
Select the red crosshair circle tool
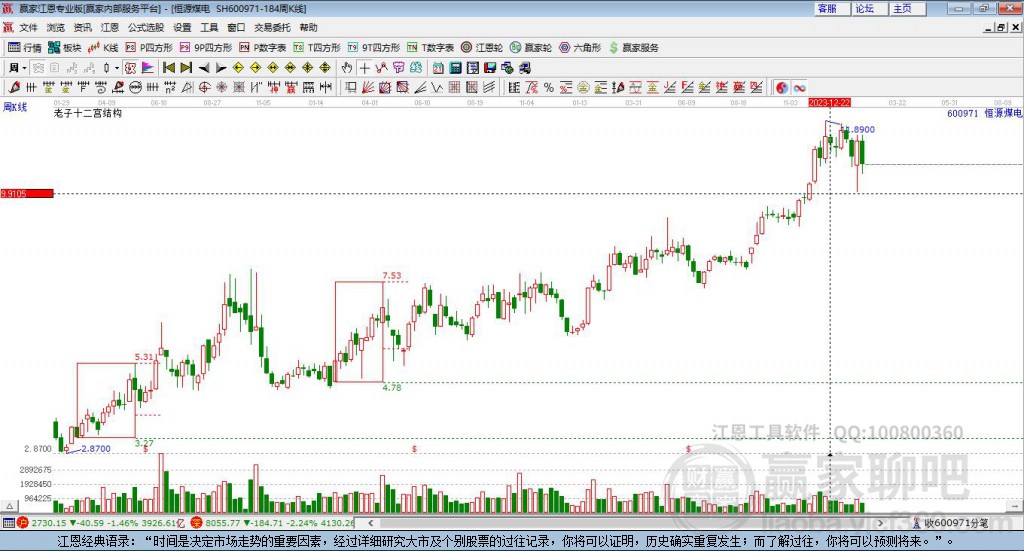(x=204, y=87)
